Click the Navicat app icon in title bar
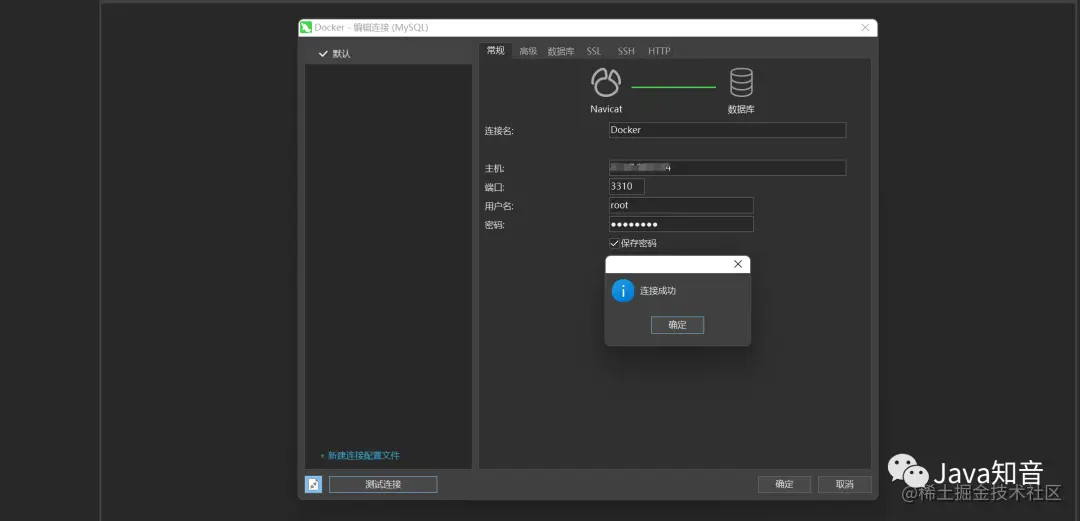Viewport: 1080px width, 521px height. click(306, 28)
